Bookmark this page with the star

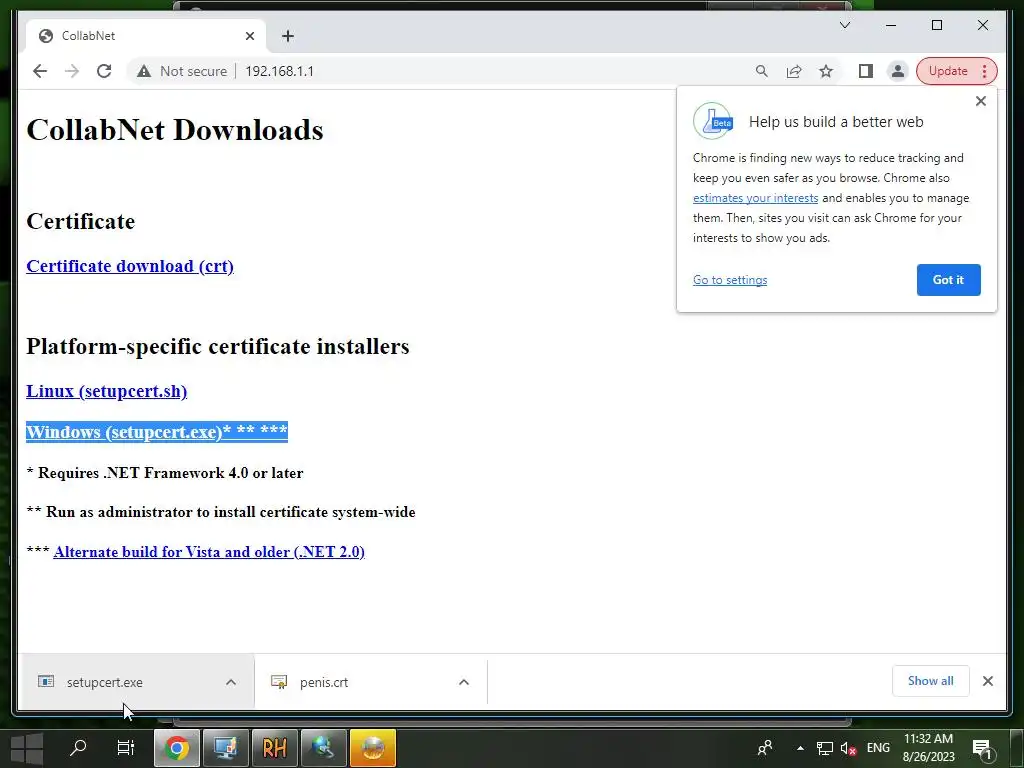(826, 71)
